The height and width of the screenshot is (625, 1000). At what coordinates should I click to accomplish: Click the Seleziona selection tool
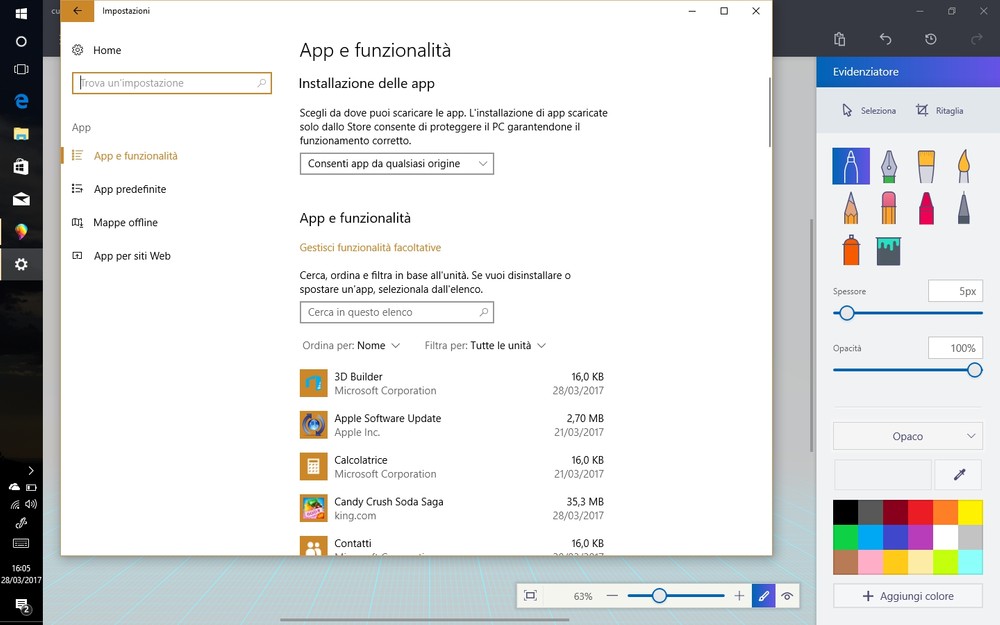click(869, 110)
